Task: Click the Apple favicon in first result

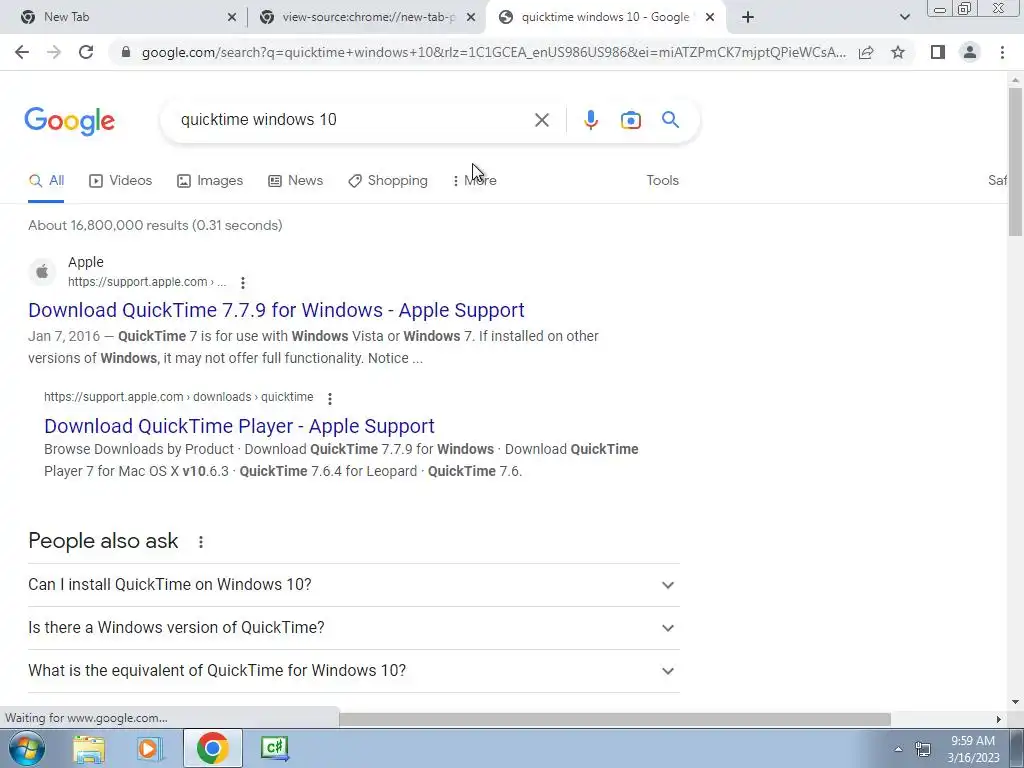Action: click(x=42, y=272)
